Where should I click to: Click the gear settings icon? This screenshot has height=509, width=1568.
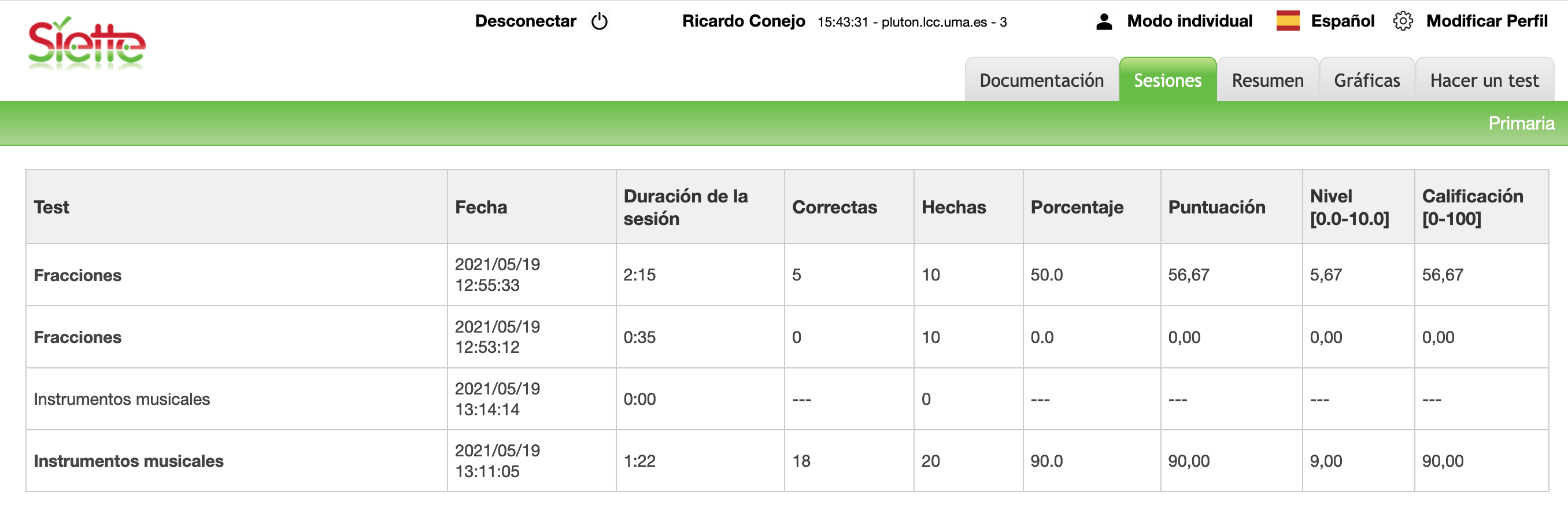tap(1403, 21)
